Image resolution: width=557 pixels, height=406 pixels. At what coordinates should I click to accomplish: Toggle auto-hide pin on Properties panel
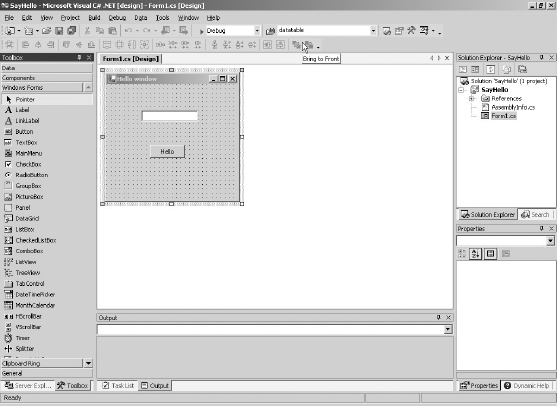click(542, 228)
